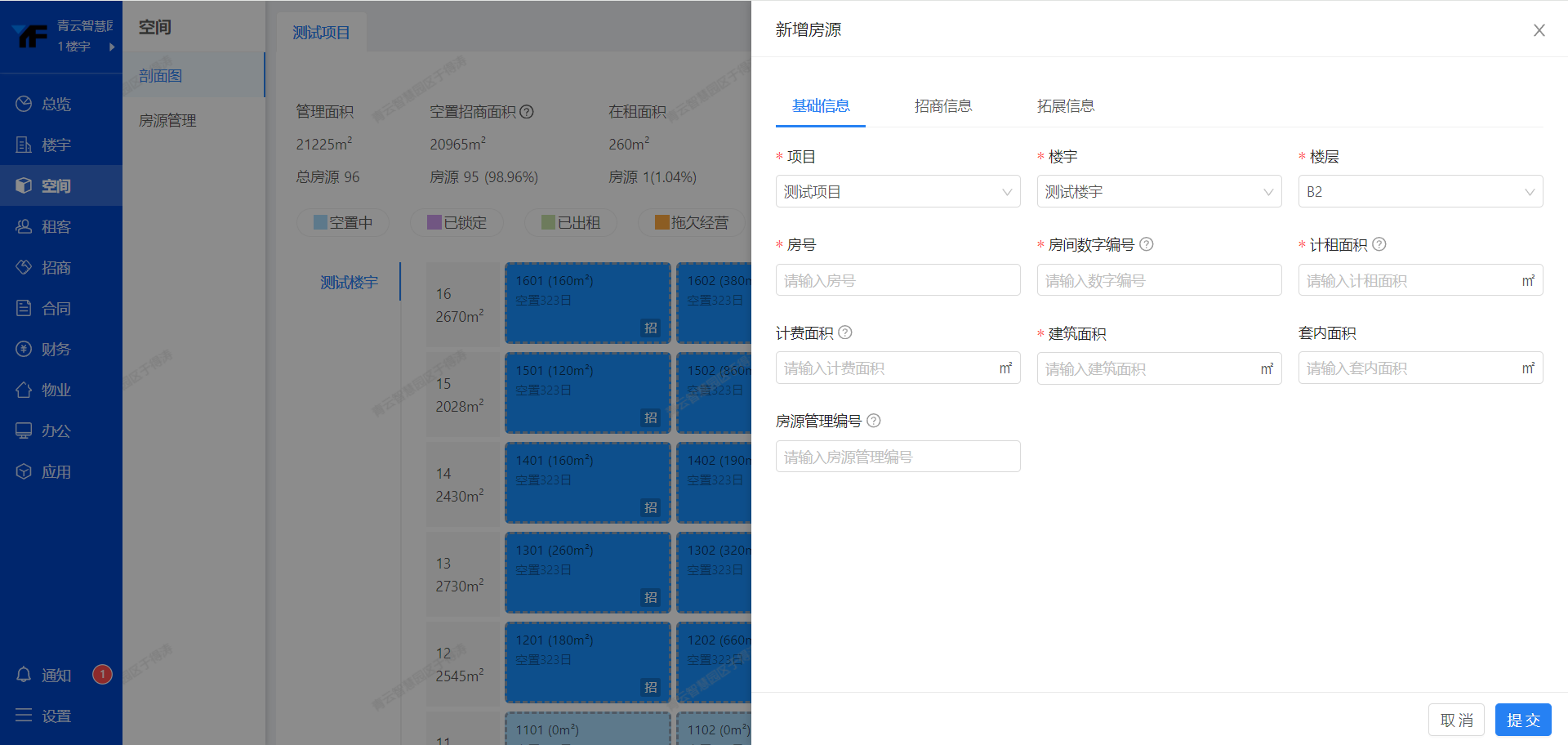Click help icon beside 计租面积 label

coord(1379,244)
